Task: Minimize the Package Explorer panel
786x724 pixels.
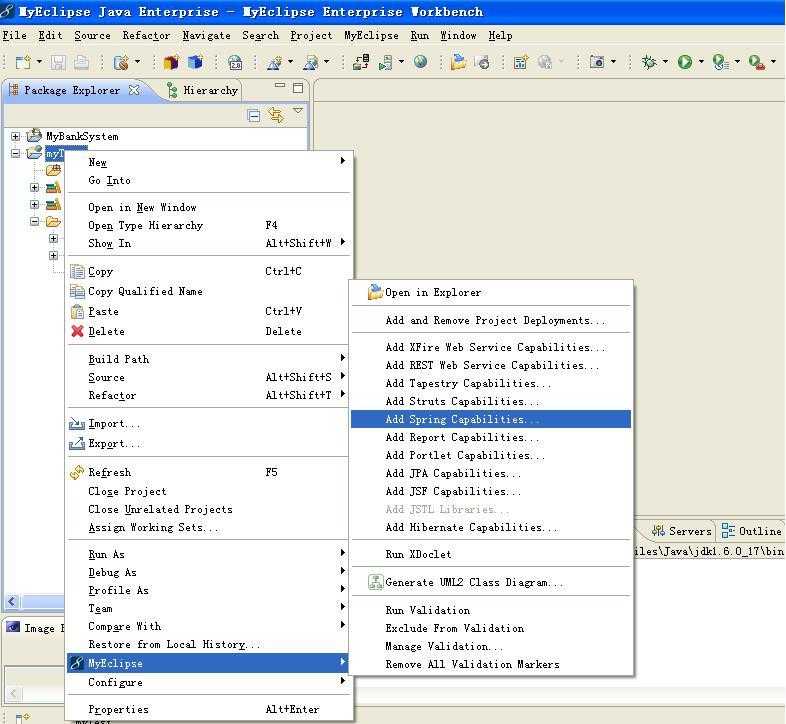Action: [280, 85]
